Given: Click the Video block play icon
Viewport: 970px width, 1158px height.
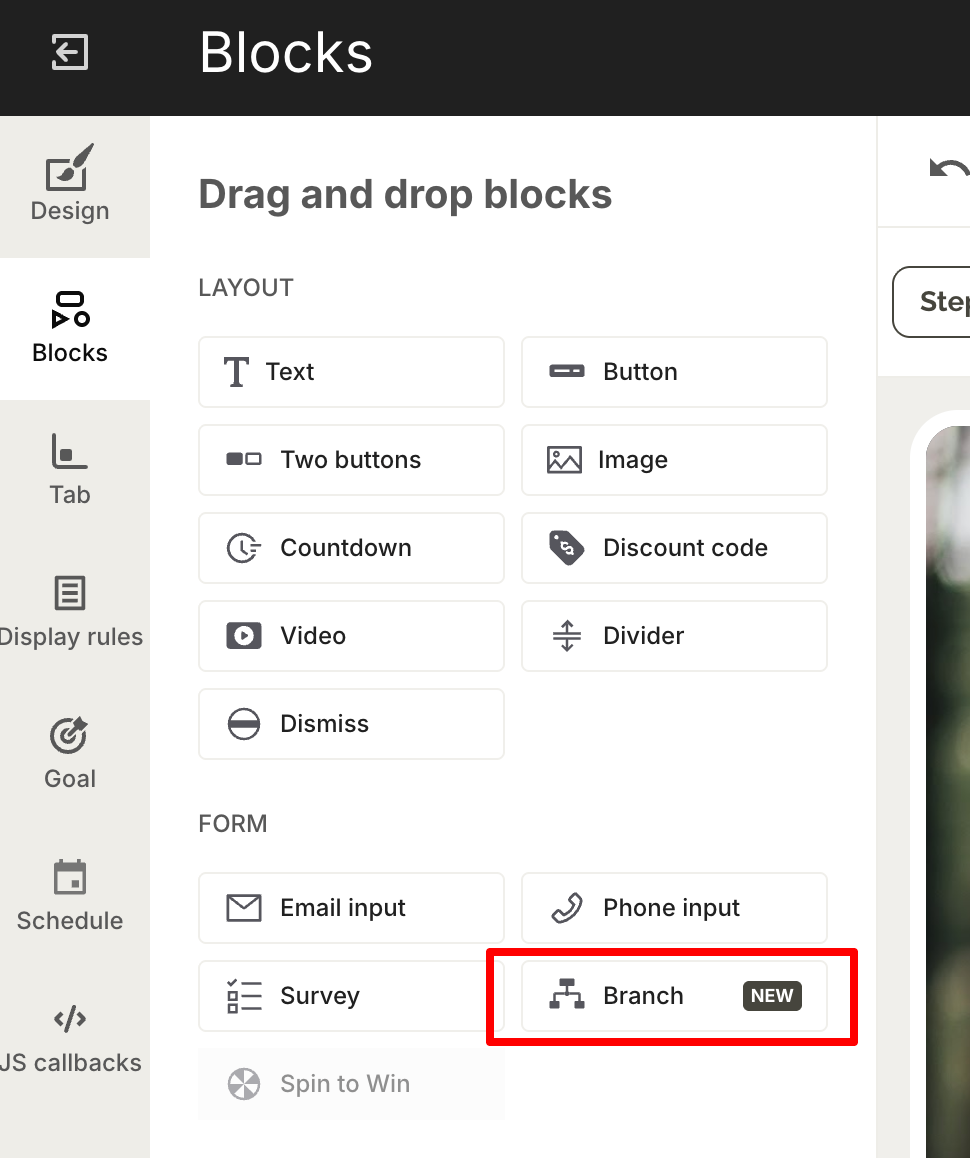Looking at the screenshot, I should [x=244, y=636].
